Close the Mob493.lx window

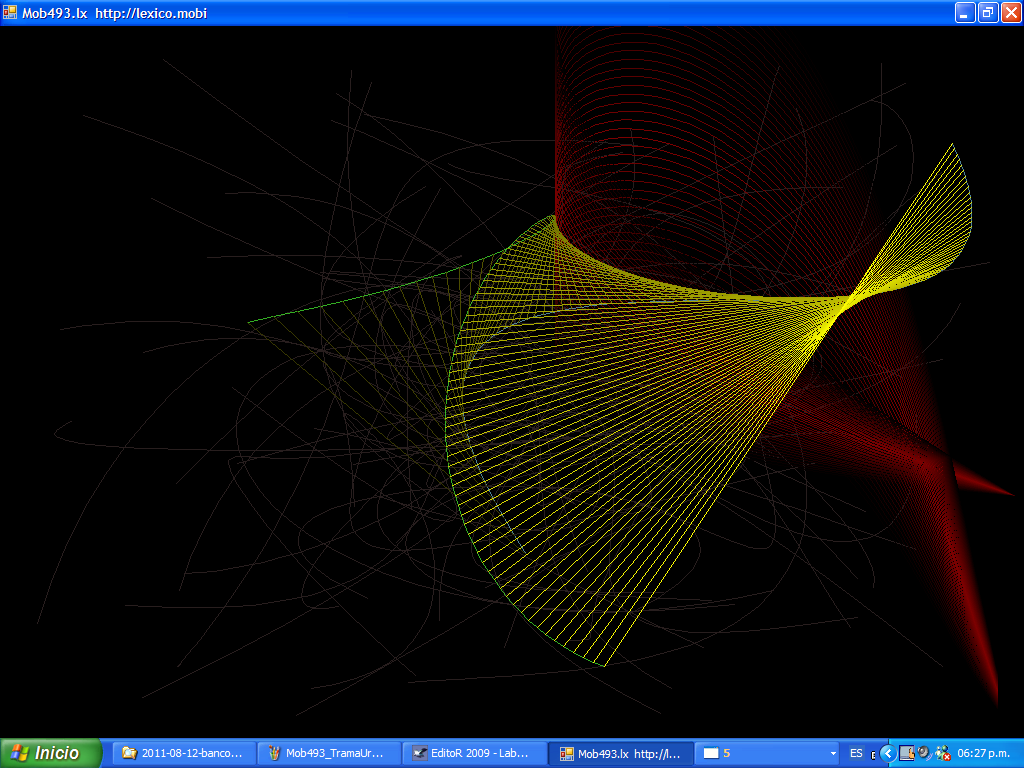(x=1010, y=13)
